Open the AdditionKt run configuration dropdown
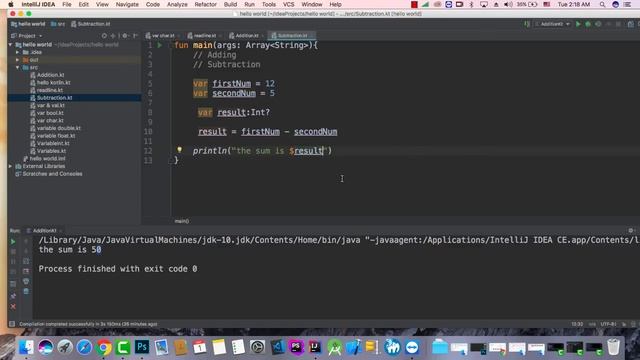This screenshot has height=360, width=640. click(553, 24)
